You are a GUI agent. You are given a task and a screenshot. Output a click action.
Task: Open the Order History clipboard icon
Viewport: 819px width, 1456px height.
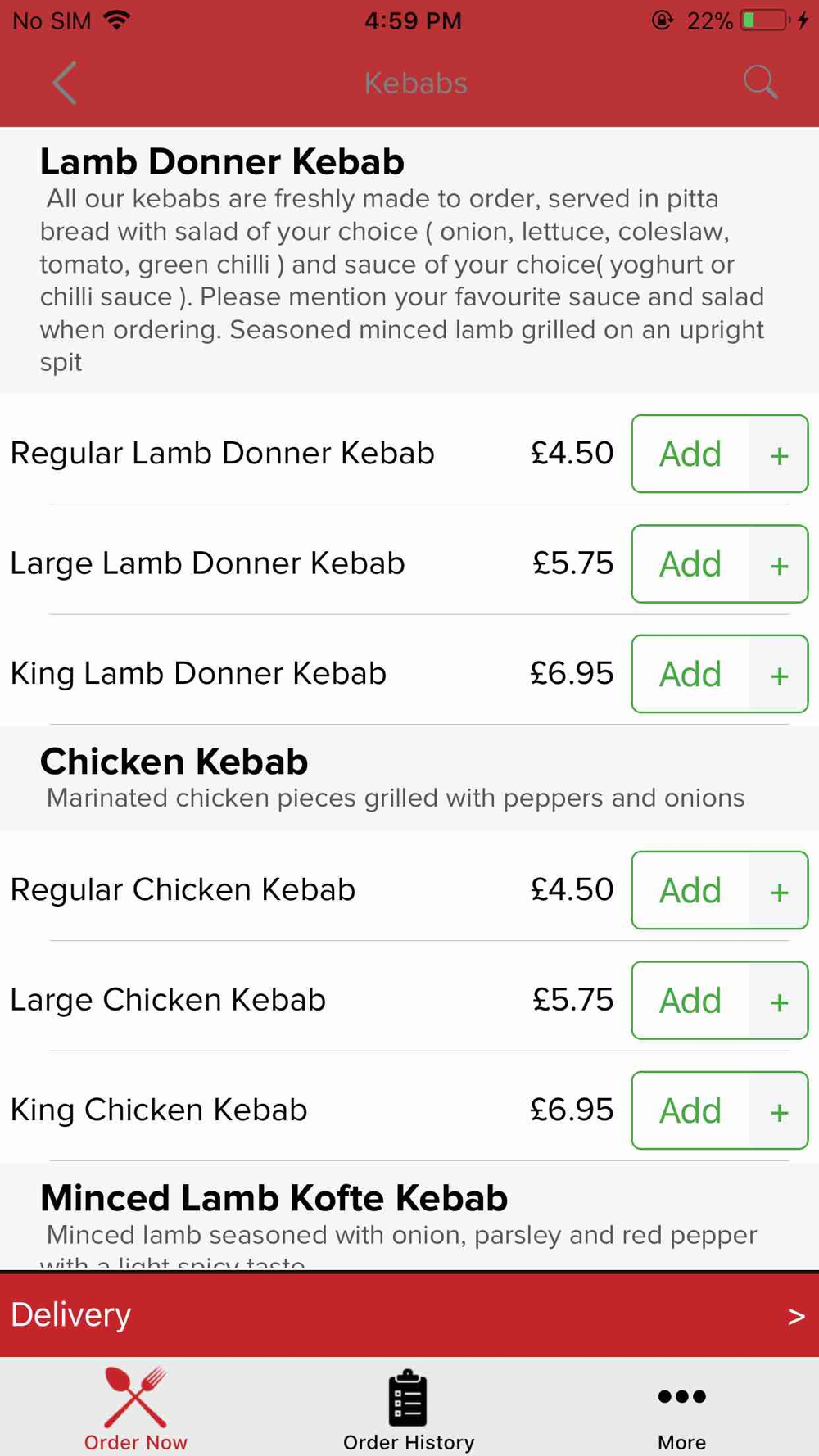click(408, 1398)
